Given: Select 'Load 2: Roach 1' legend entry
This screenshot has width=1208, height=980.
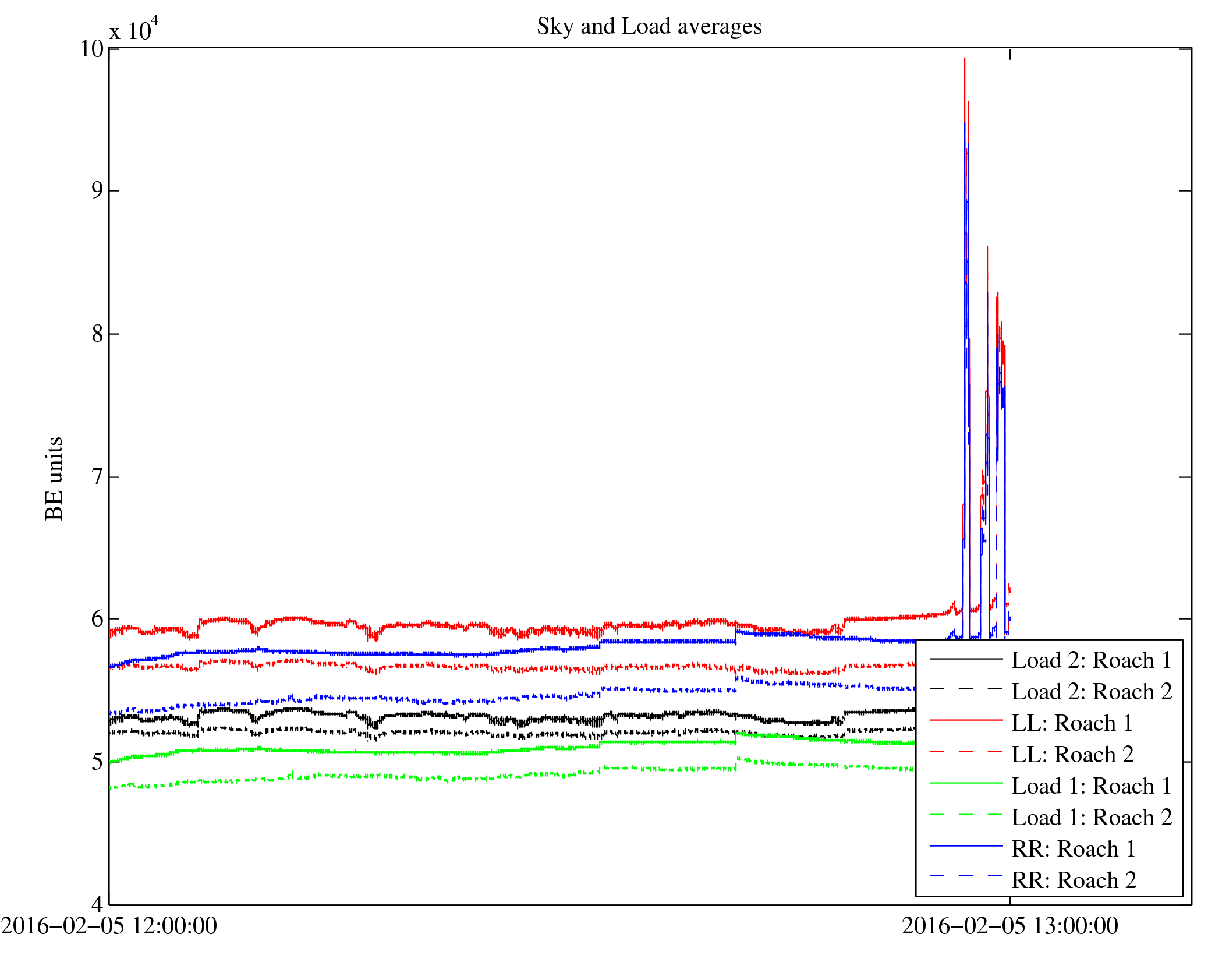Looking at the screenshot, I should (x=1091, y=660).
